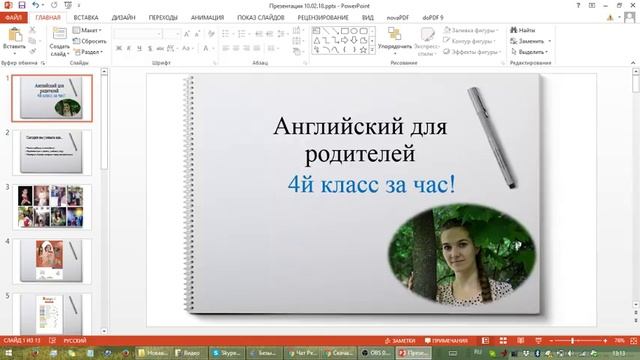640x360 pixels.
Task: Open the Раздел dropdown
Action: click(x=89, y=52)
